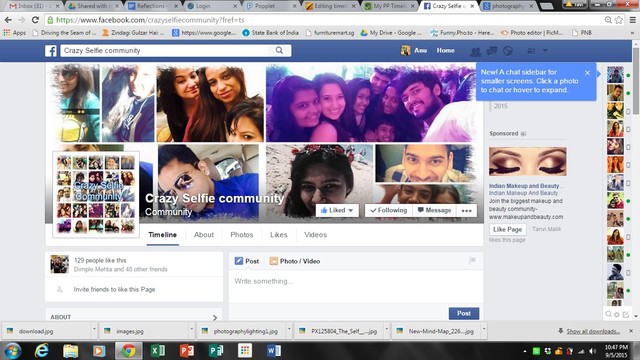Click the browser forward arrow
This screenshot has height=360, width=640.
(22, 20)
